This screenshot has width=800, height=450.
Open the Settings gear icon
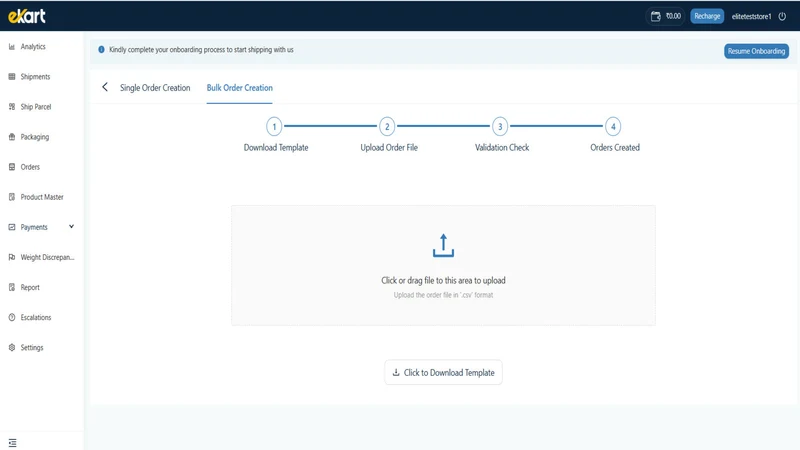click(x=12, y=347)
